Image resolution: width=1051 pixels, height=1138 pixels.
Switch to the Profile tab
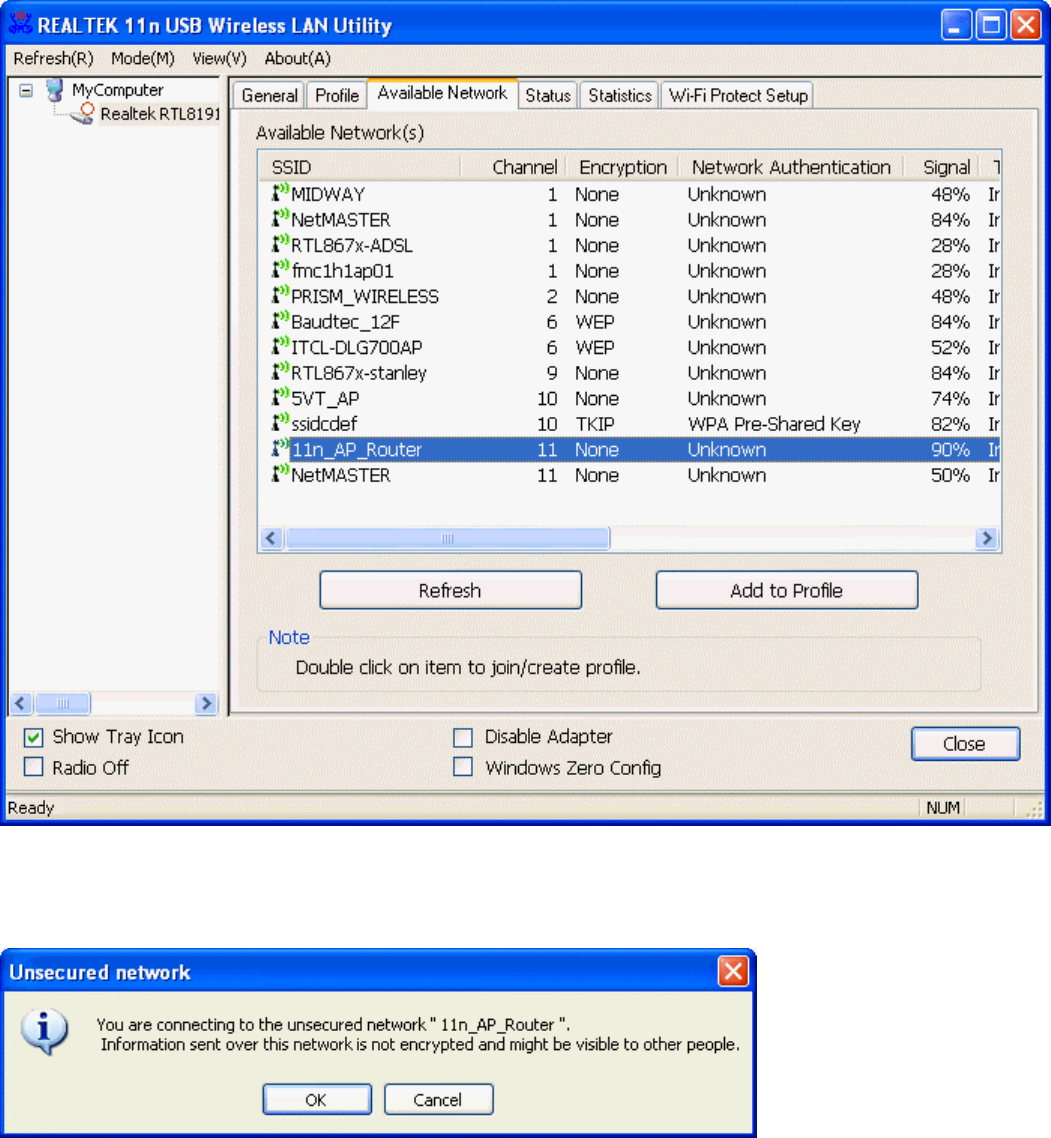pyautogui.click(x=337, y=96)
